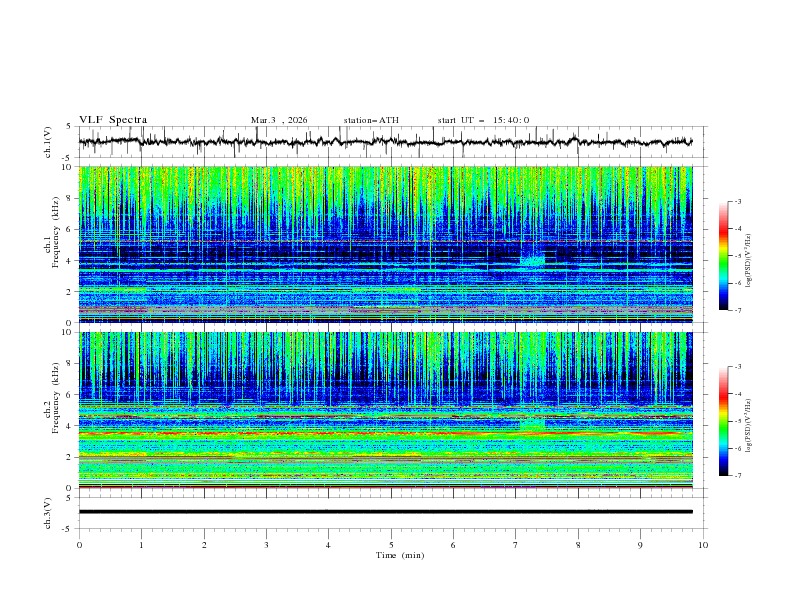Click the thick flat ch.3 voltage trace
Image resolution: width=792 pixels, height=612 pixels.
[x=385, y=512]
